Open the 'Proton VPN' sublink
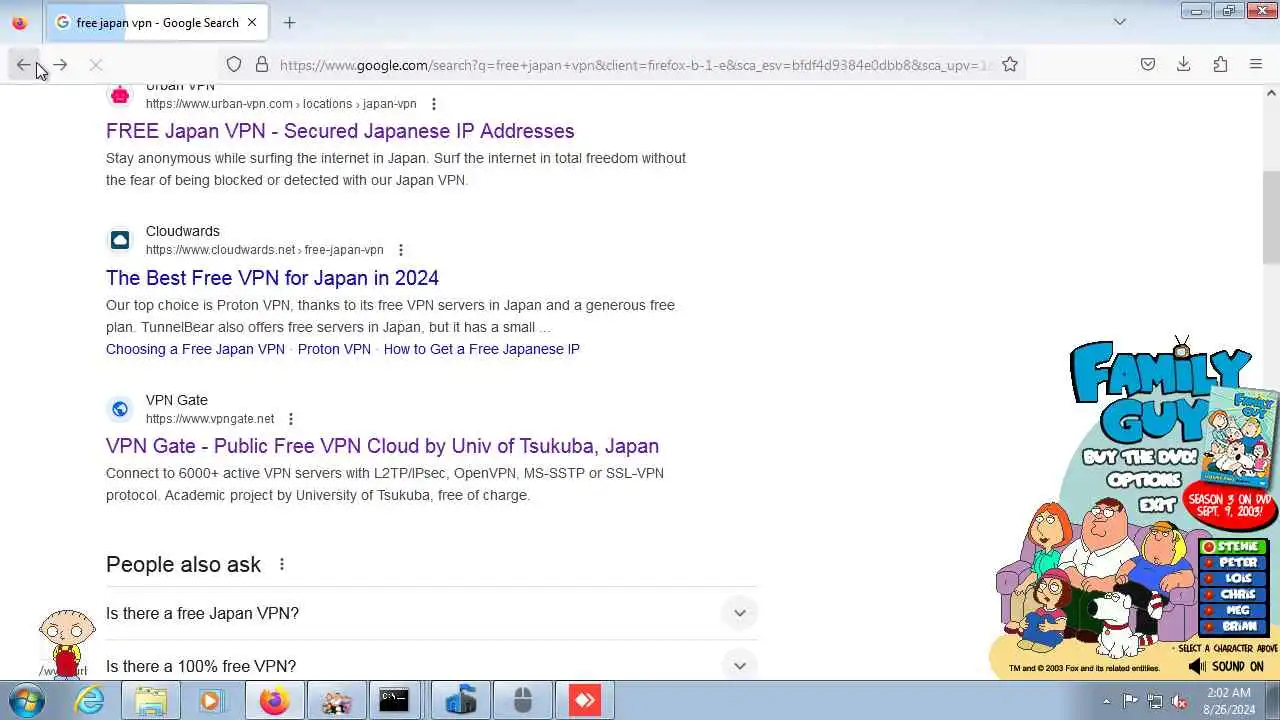The height and width of the screenshot is (720, 1280). (334, 349)
